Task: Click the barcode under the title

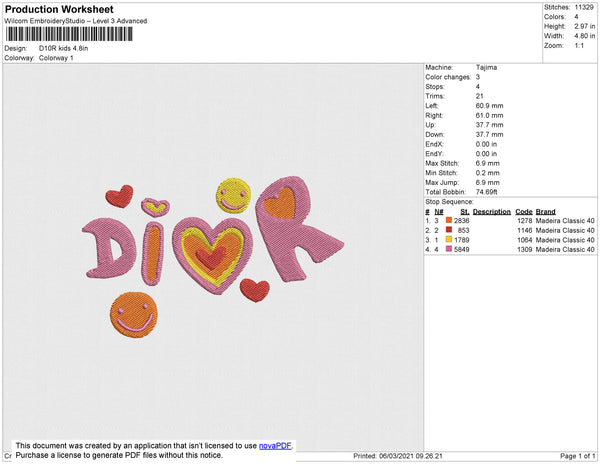Action: (68, 34)
